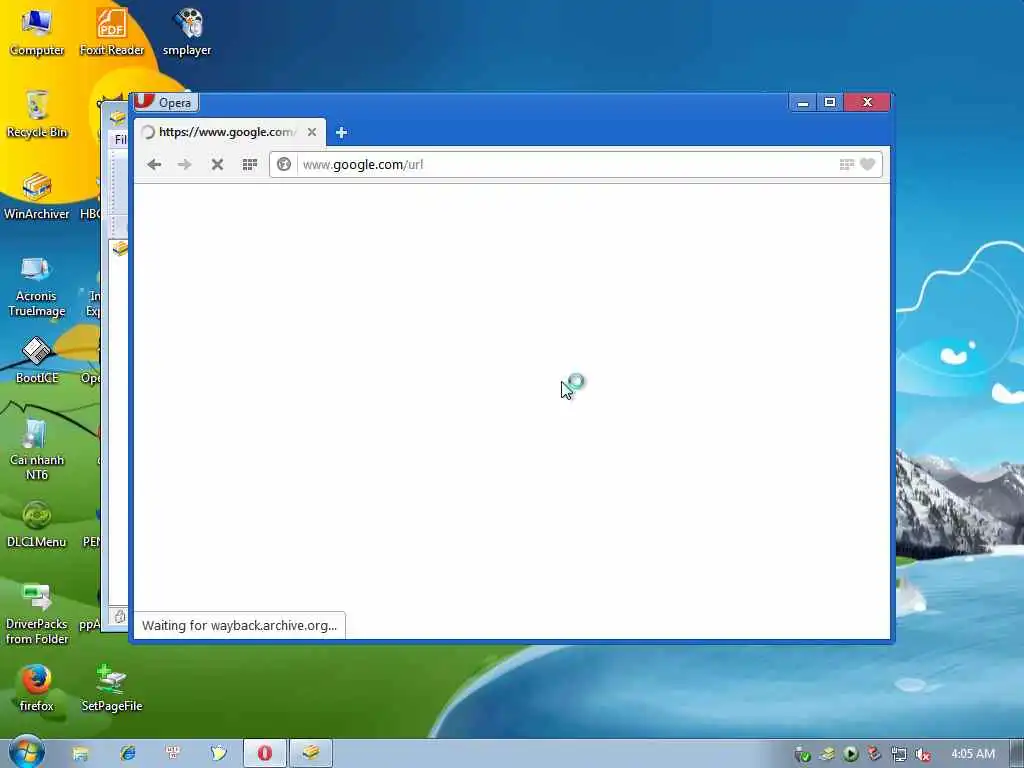This screenshot has height=768, width=1024.
Task: Open Foxit Reader desktop icon
Action: (x=112, y=32)
